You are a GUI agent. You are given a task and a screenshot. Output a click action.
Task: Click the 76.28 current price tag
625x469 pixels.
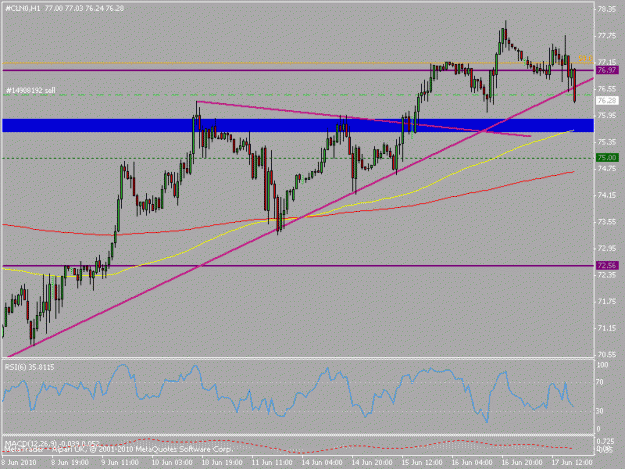tap(607, 100)
